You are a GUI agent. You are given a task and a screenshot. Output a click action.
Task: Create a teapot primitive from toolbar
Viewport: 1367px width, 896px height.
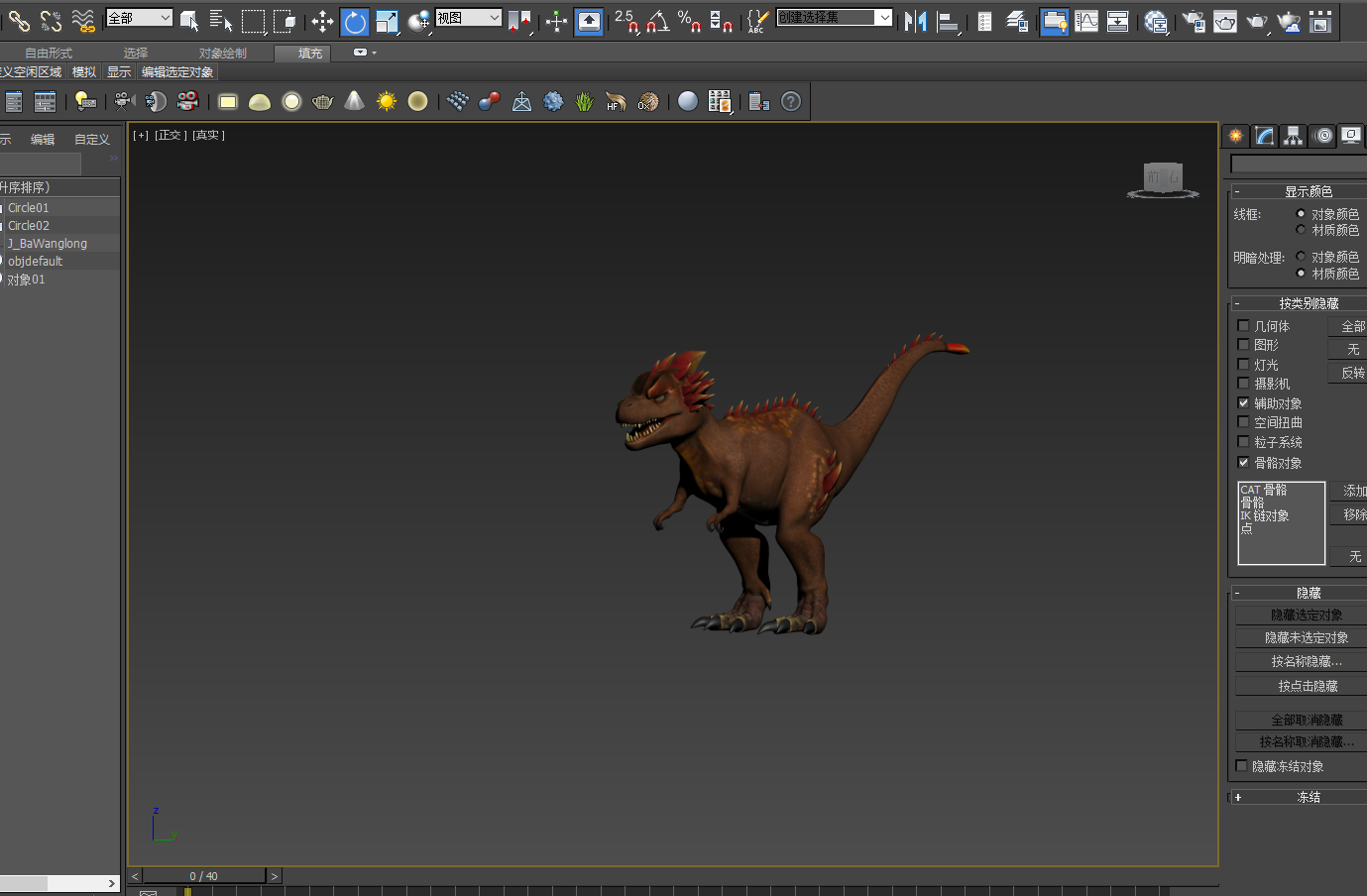(x=322, y=101)
